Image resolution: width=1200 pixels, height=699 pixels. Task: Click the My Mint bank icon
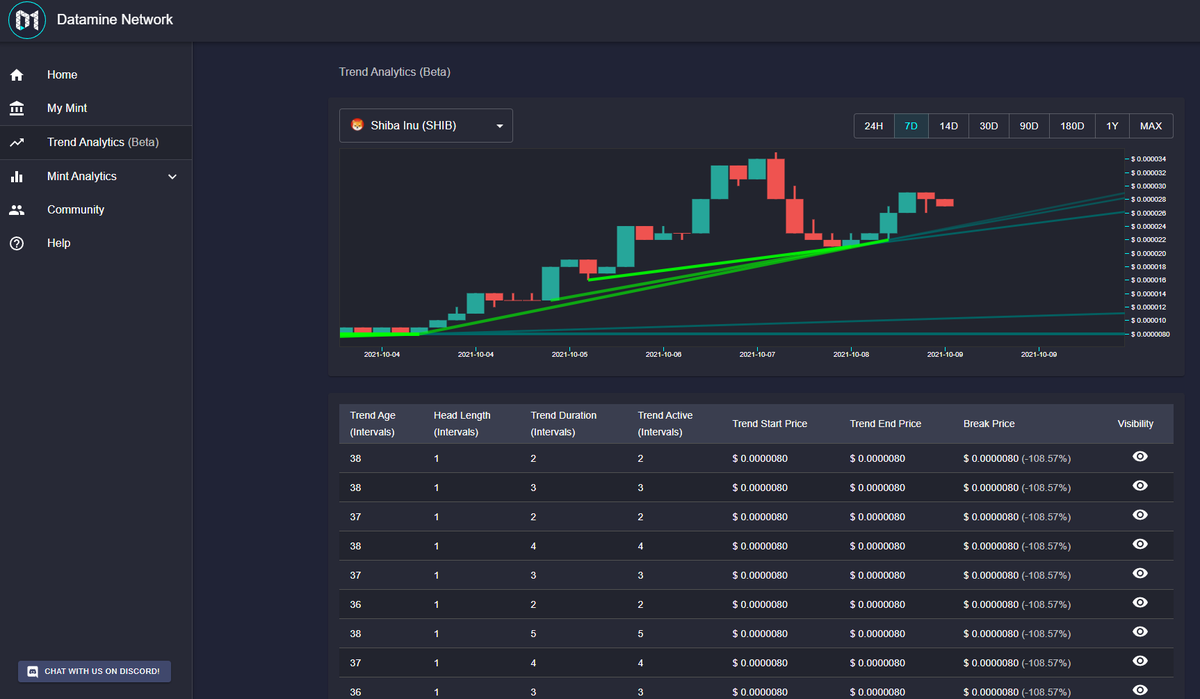pyautogui.click(x=16, y=108)
